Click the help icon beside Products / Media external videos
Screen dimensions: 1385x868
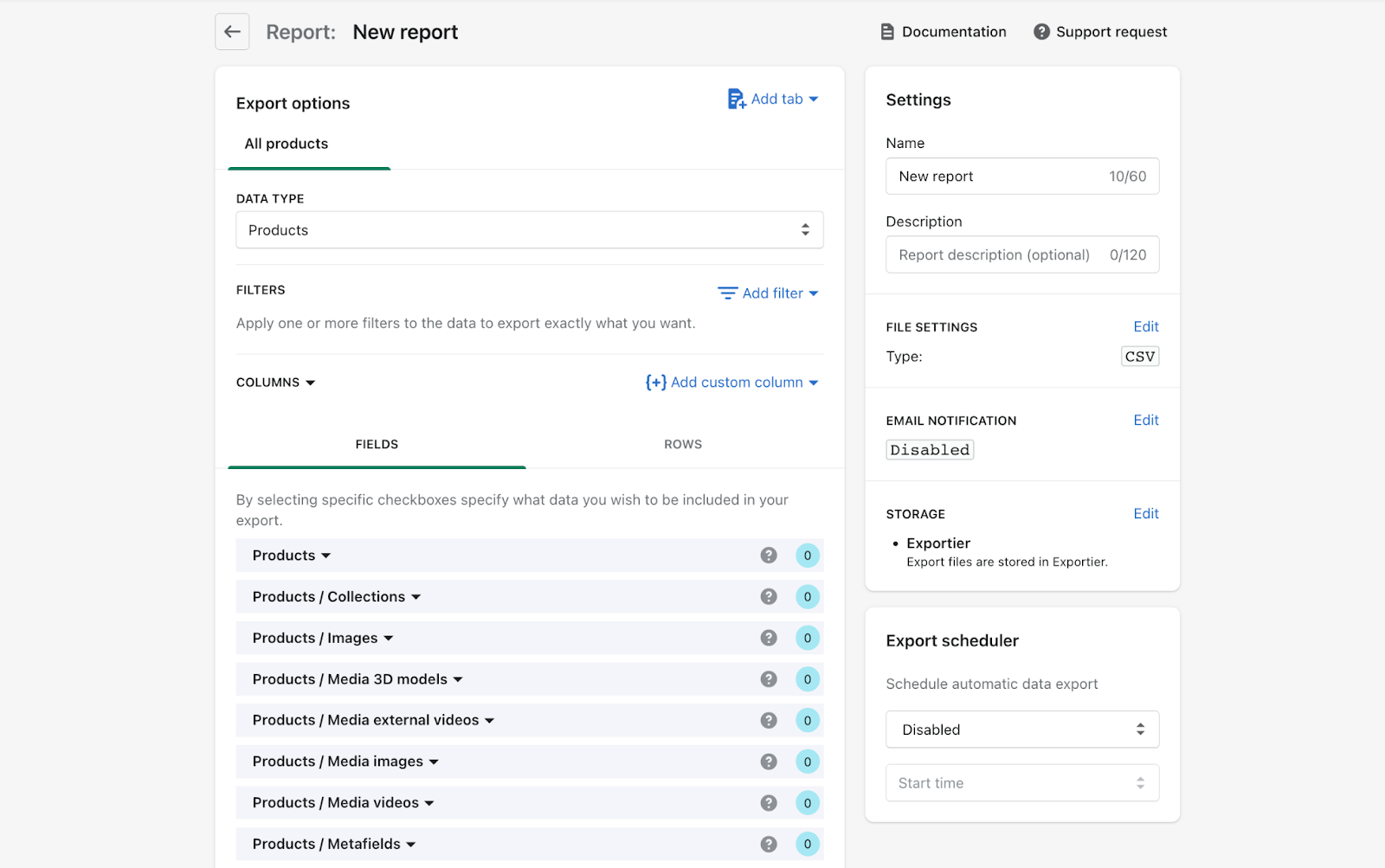click(x=769, y=719)
